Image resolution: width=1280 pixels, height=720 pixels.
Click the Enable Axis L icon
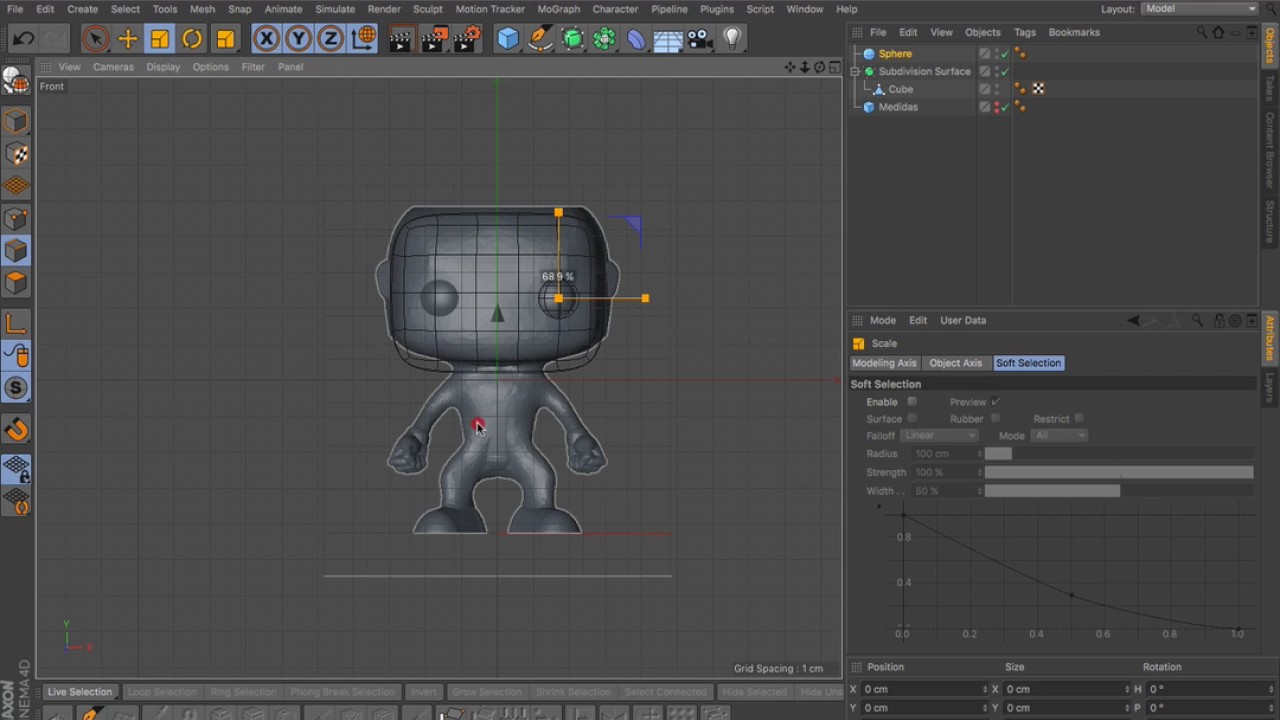(16, 323)
